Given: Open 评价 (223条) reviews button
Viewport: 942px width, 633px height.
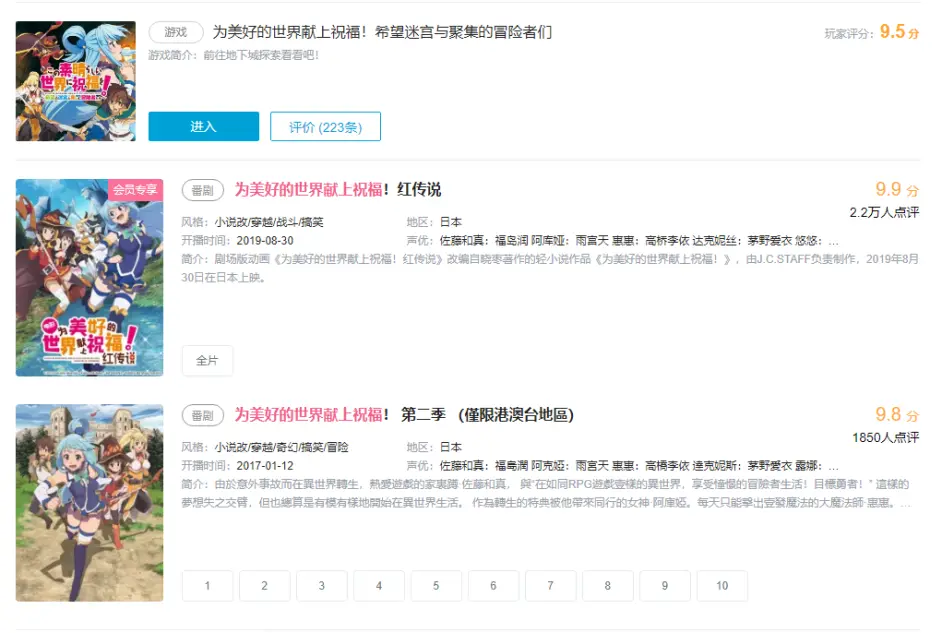Looking at the screenshot, I should pos(325,126).
